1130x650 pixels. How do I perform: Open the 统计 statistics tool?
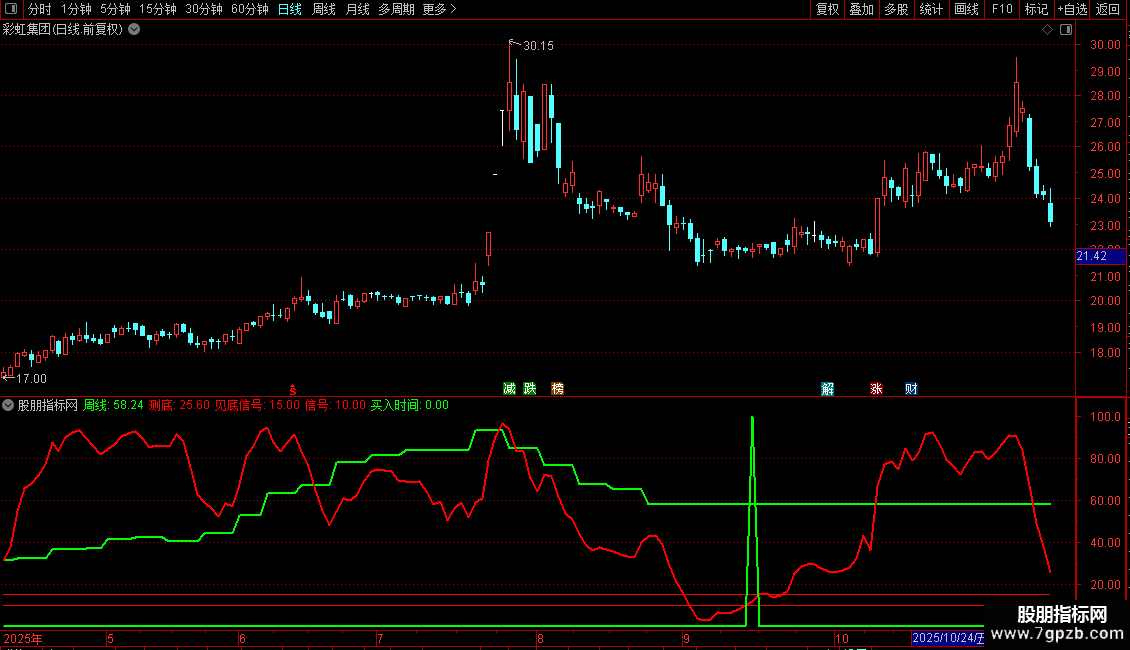click(x=931, y=9)
